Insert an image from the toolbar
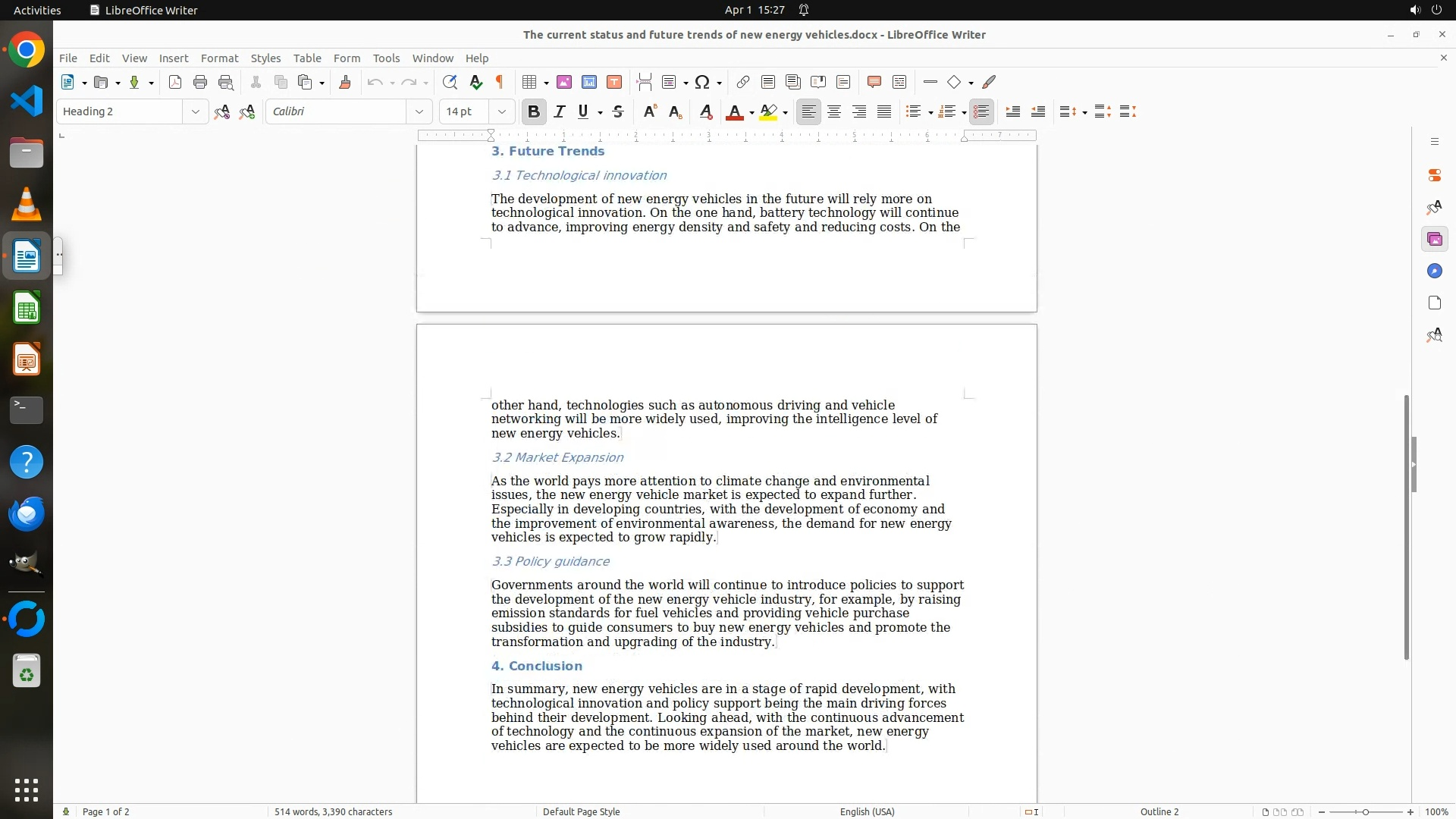Screen dimensions: 1456x819 pos(564,83)
